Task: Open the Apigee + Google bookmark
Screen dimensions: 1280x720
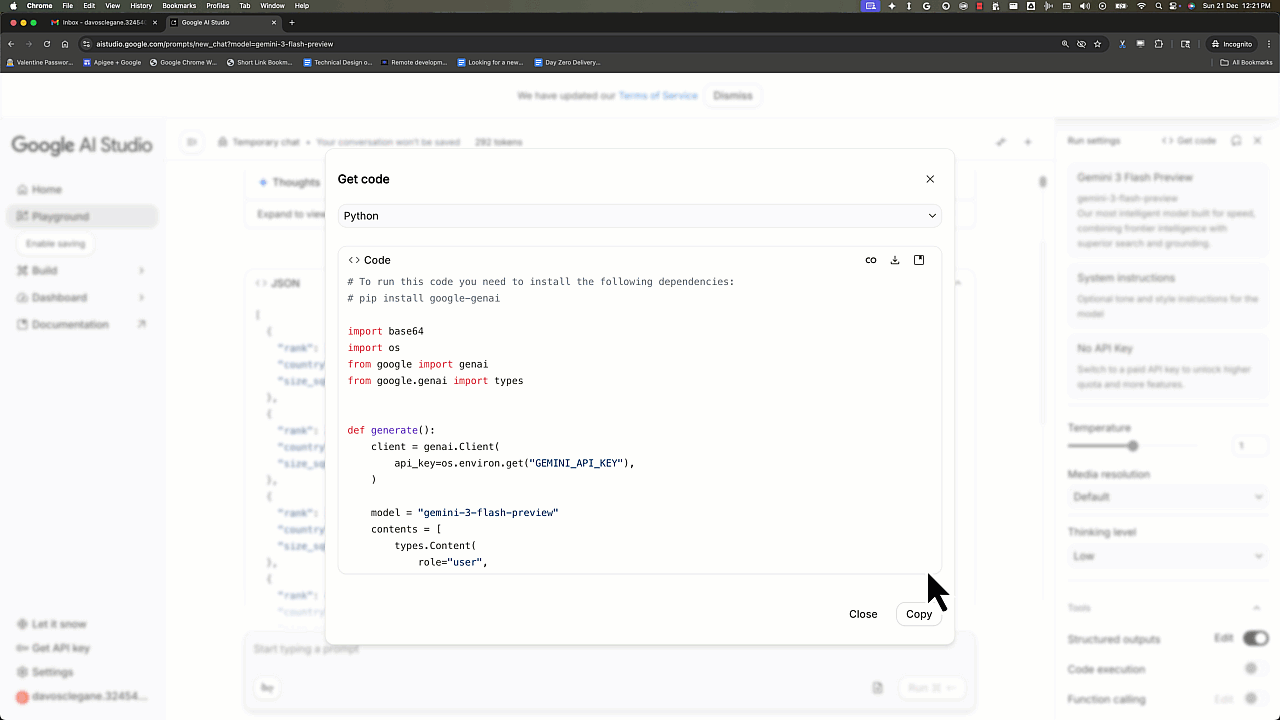Action: (113, 62)
